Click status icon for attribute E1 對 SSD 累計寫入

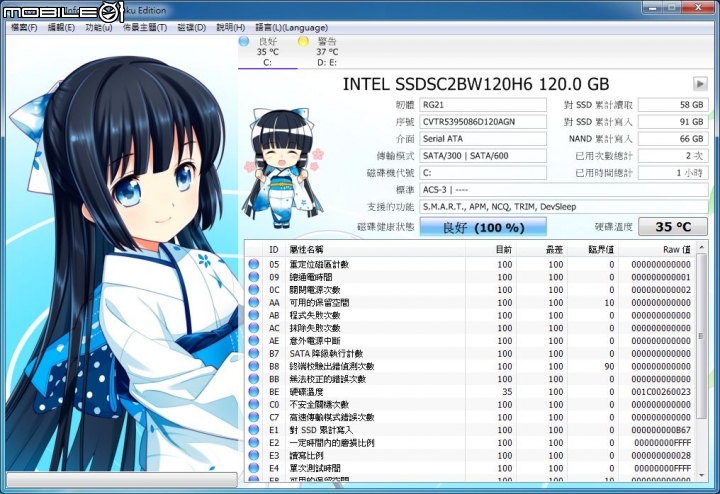click(x=253, y=430)
